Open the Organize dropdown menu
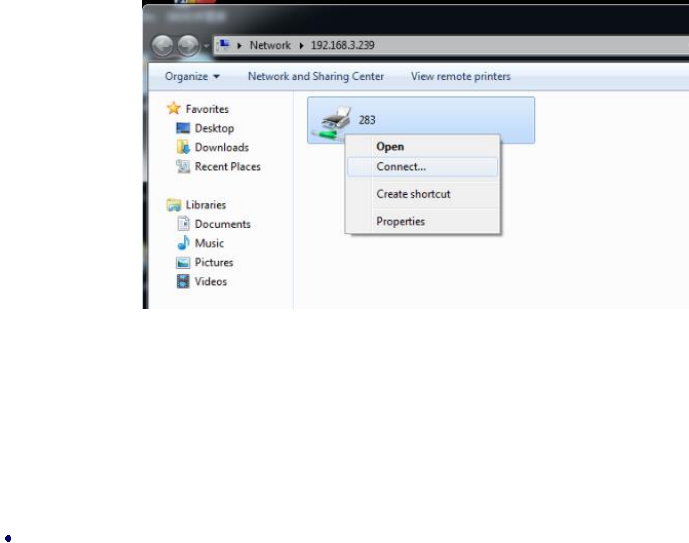The width and height of the screenshot is (689, 543). click(192, 76)
